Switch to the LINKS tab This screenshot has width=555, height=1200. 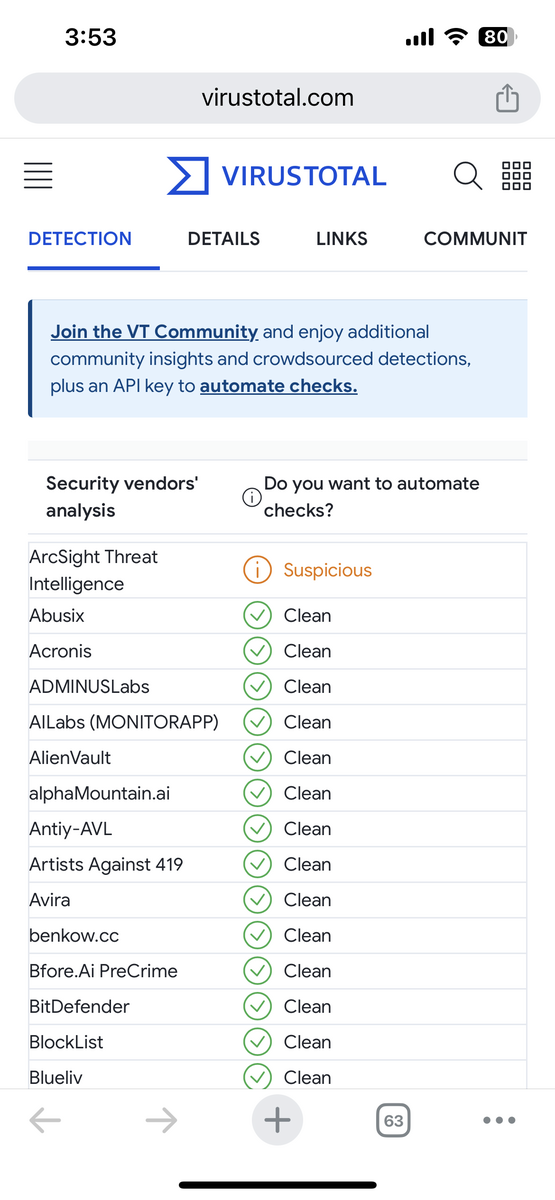tap(342, 239)
